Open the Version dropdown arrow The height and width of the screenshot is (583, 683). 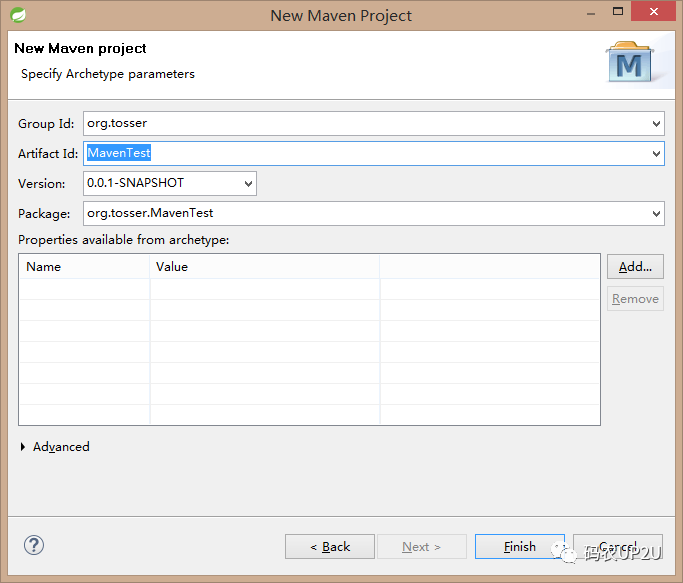248,183
